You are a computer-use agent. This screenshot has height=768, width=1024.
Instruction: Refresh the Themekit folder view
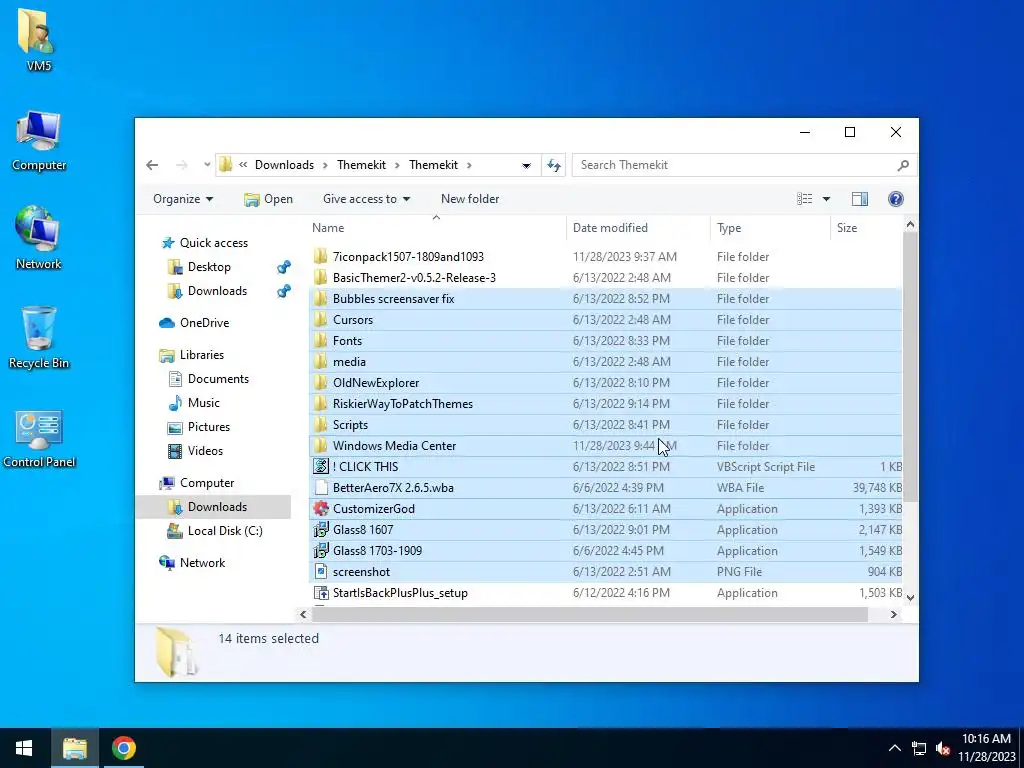click(x=554, y=165)
